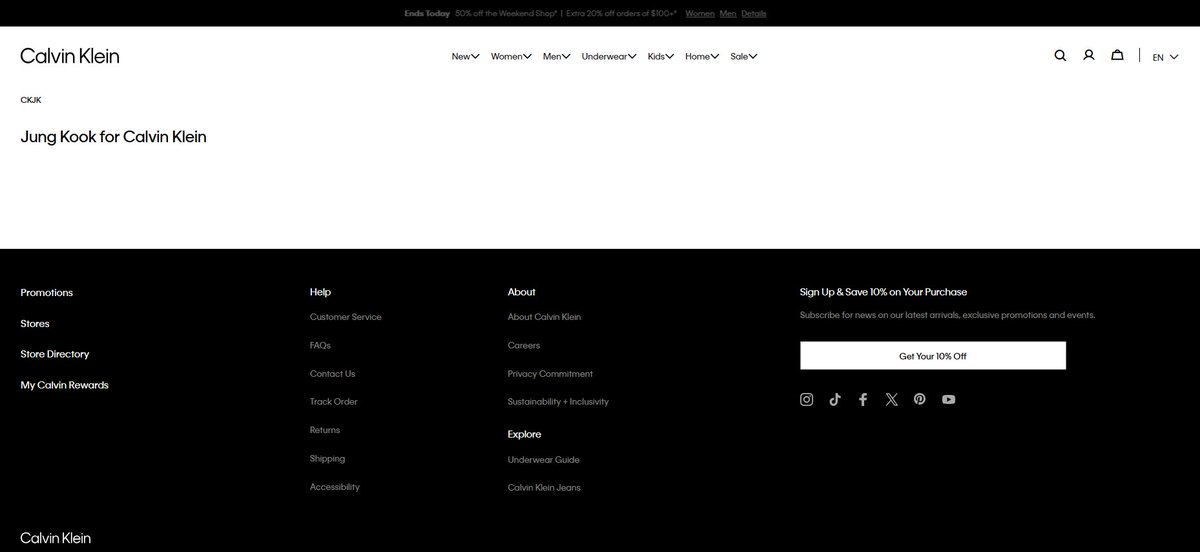Open Details link in promo banner
This screenshot has width=1200, height=552.
click(754, 14)
